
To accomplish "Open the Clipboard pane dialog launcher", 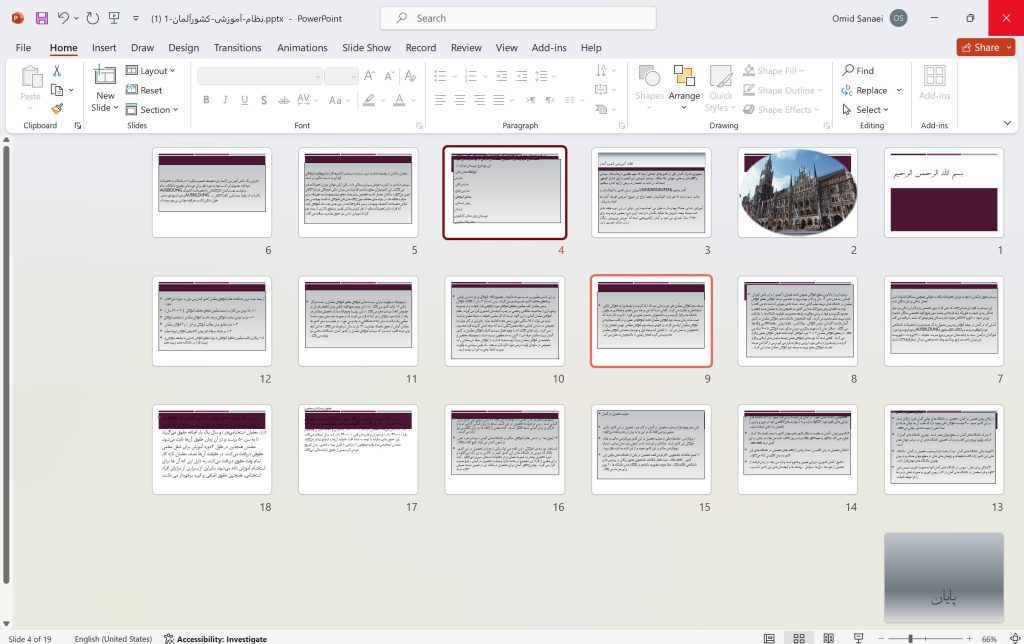I will (78, 125).
